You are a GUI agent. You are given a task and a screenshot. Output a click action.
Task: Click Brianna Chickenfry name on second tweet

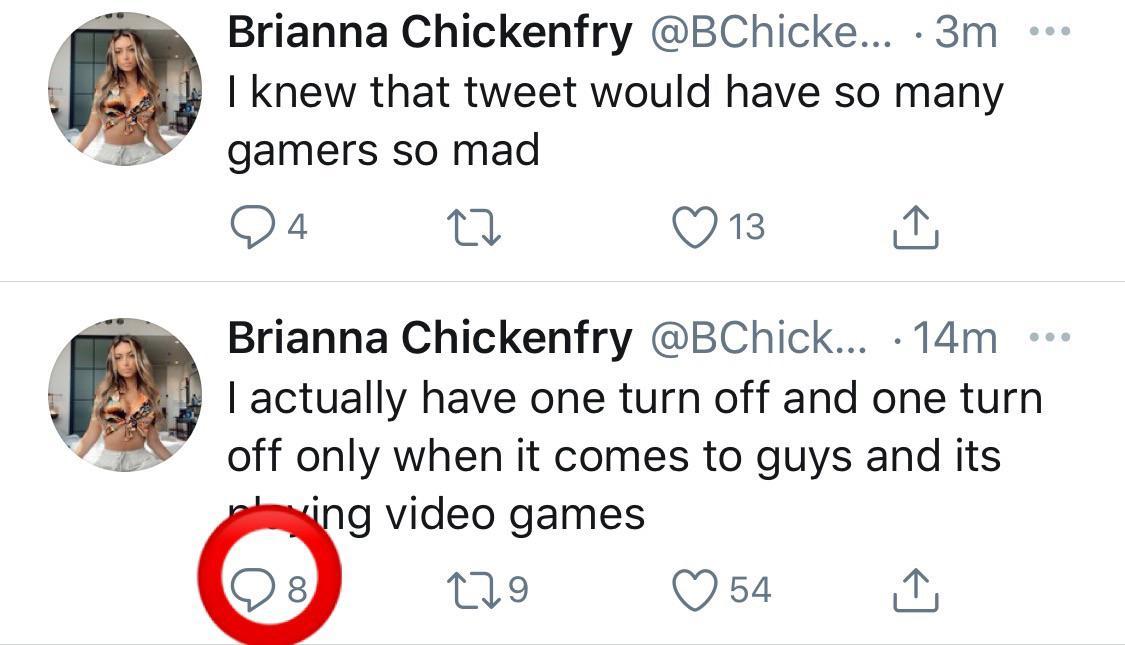pos(430,339)
